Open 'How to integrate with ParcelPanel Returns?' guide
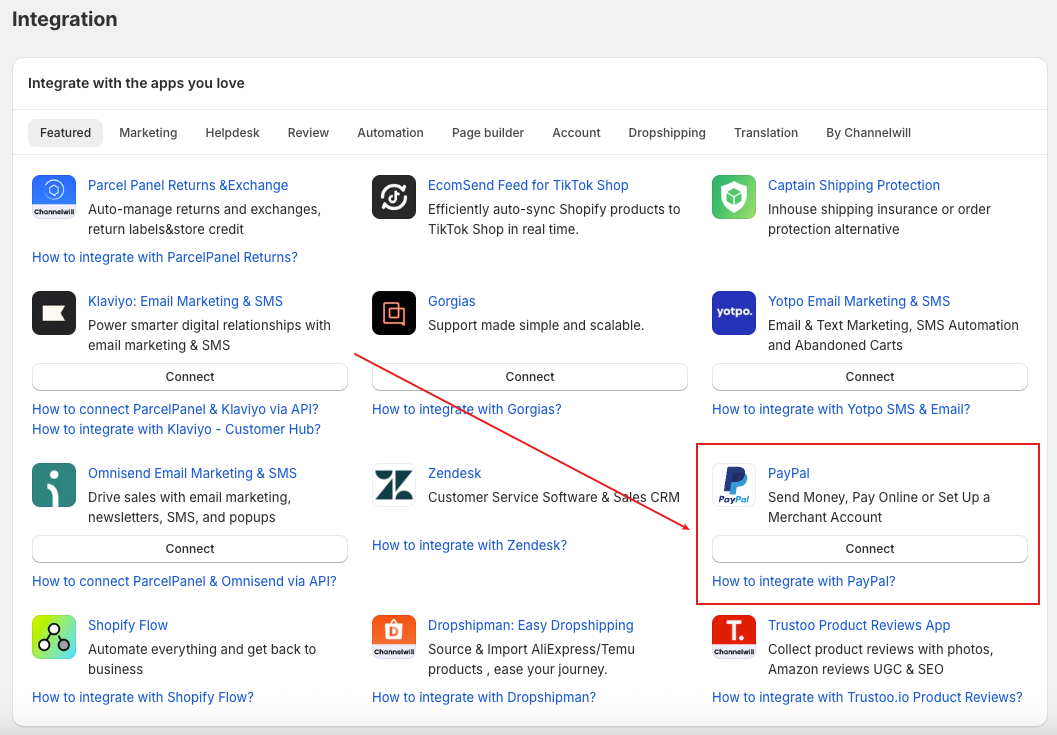This screenshot has height=735, width=1057. tap(165, 257)
